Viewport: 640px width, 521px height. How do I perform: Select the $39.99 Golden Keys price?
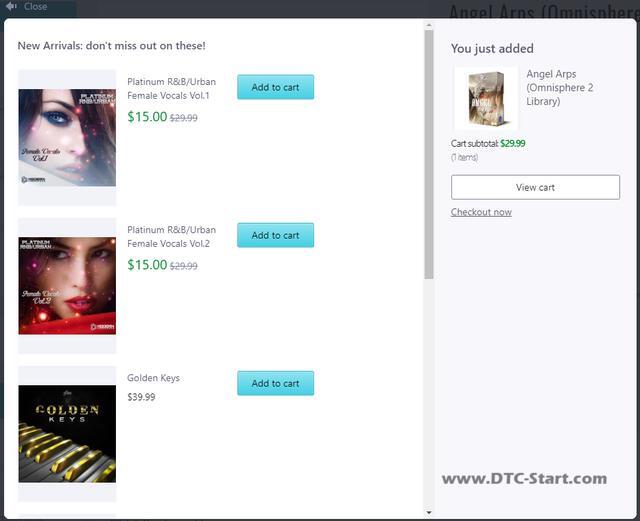click(141, 397)
